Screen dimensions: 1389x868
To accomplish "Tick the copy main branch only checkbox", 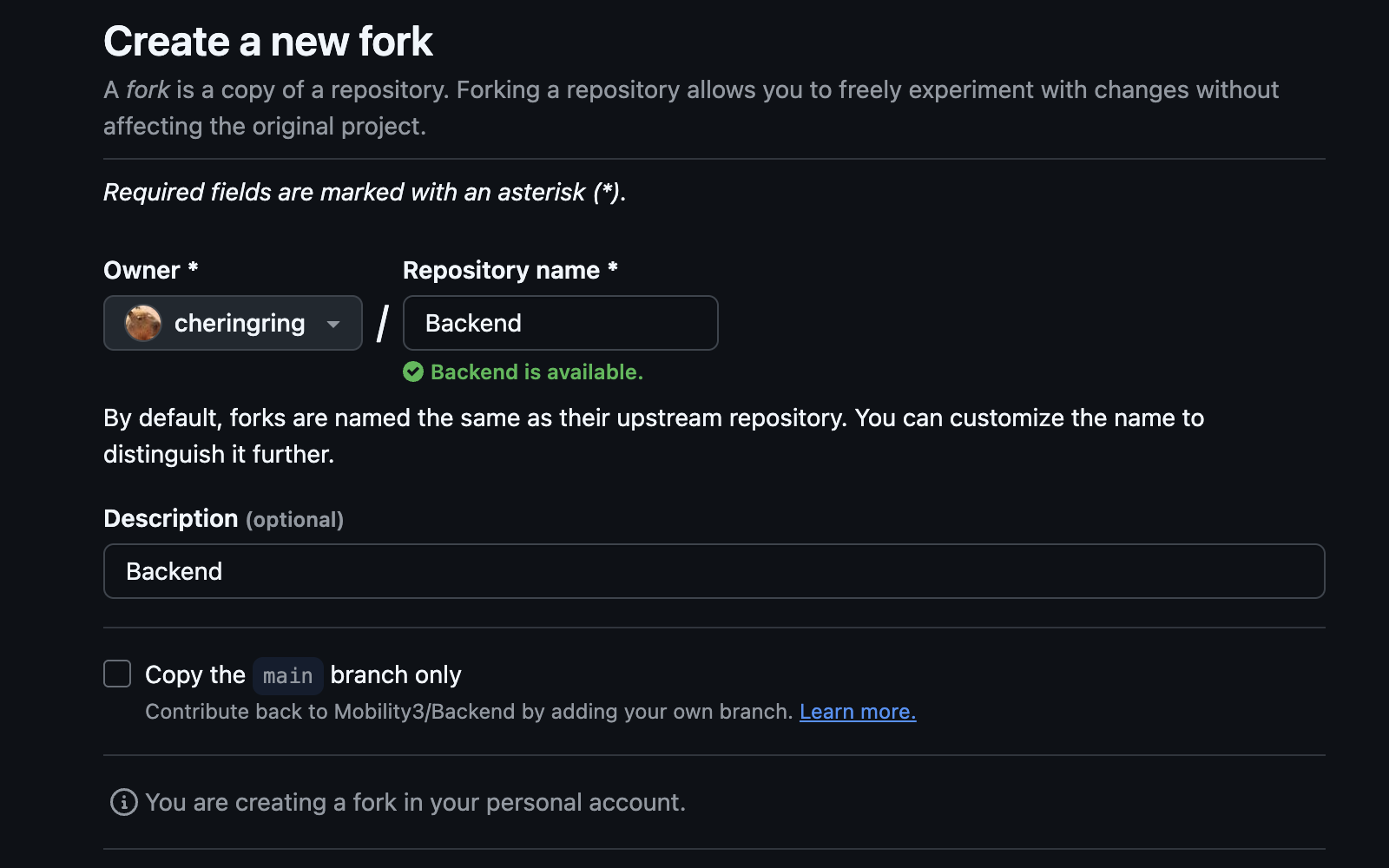I will click(x=117, y=674).
